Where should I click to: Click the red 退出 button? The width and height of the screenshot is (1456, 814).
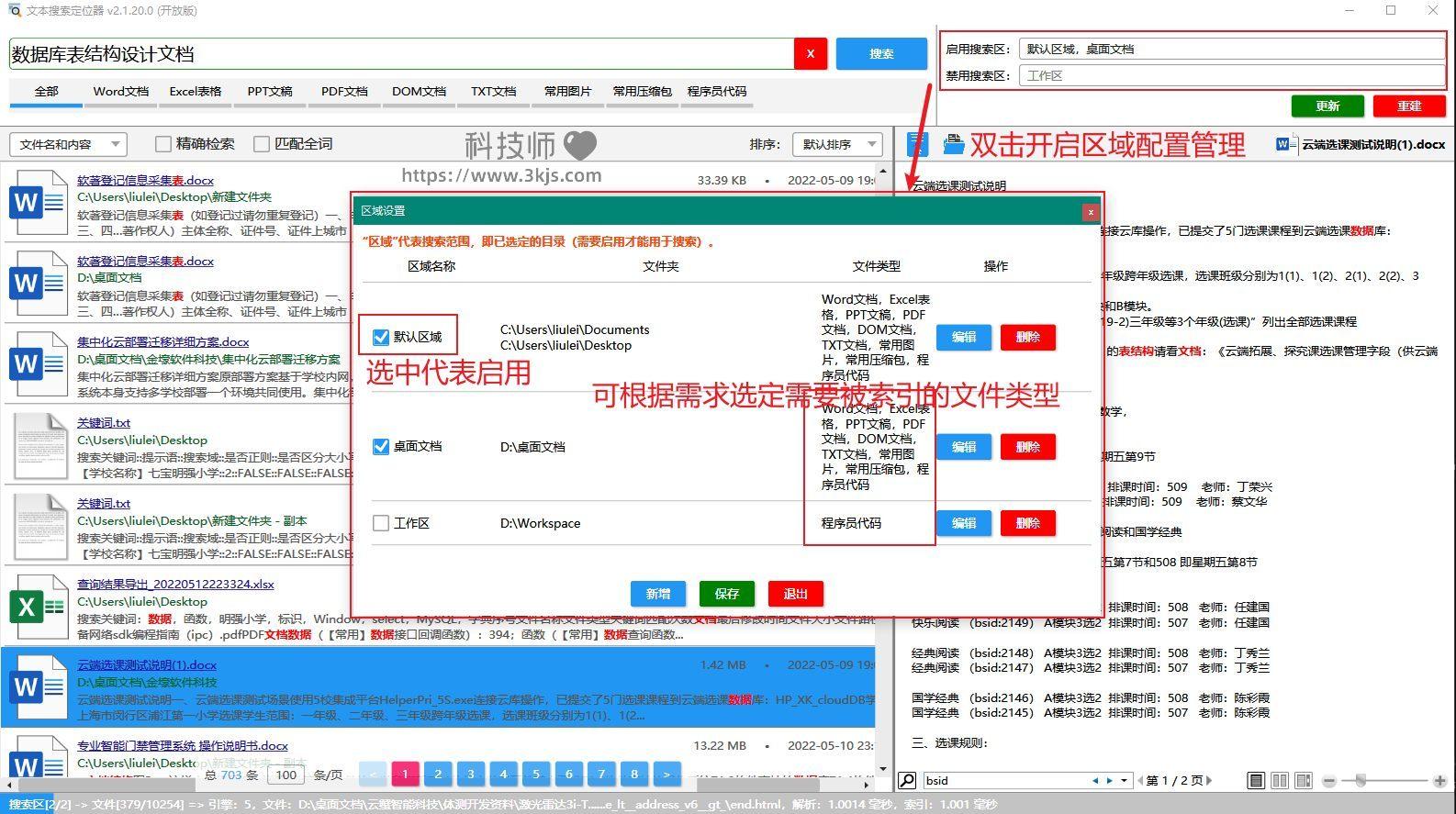[796, 594]
